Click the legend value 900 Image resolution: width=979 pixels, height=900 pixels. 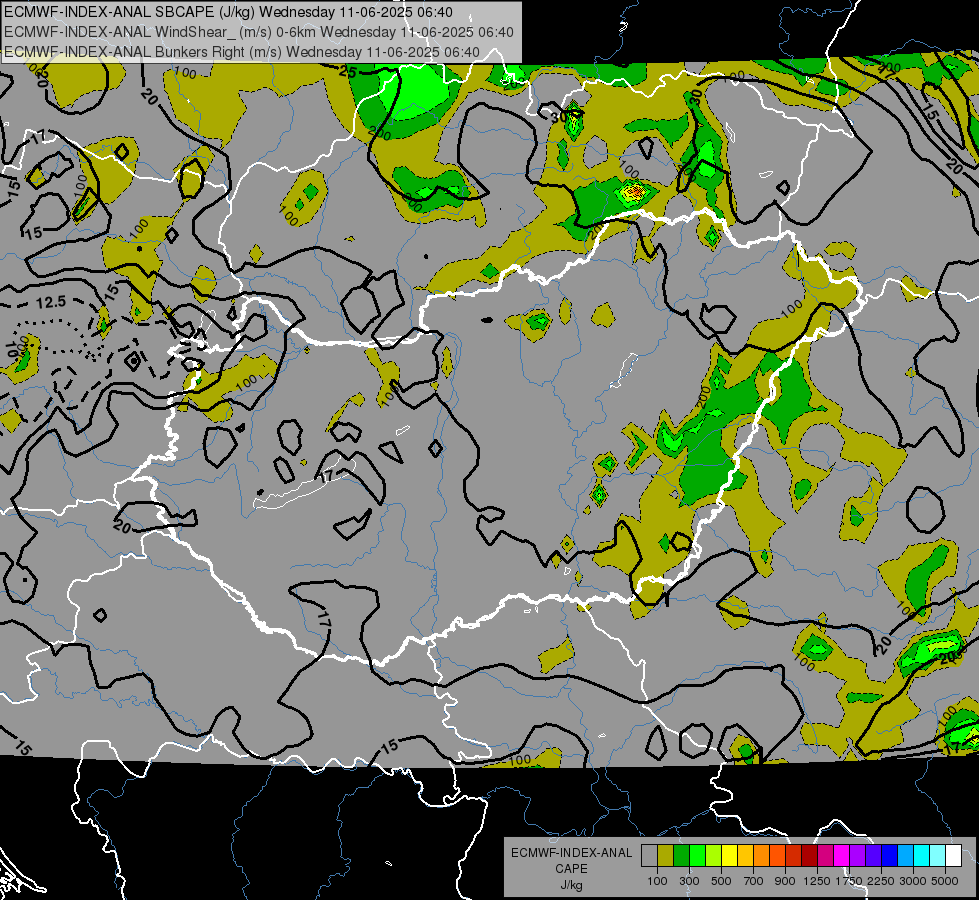(785, 881)
